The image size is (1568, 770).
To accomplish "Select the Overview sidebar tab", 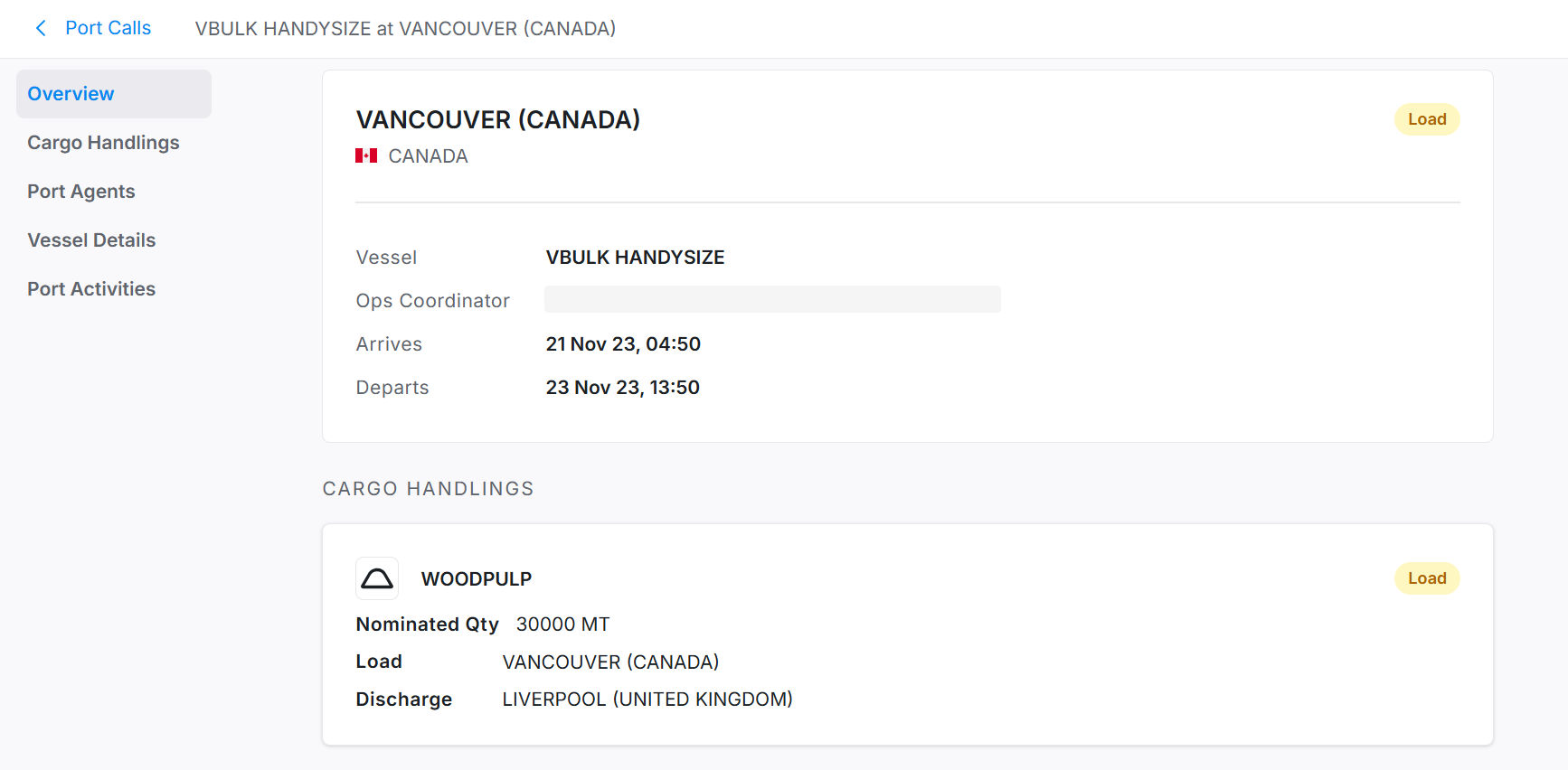I will [71, 94].
